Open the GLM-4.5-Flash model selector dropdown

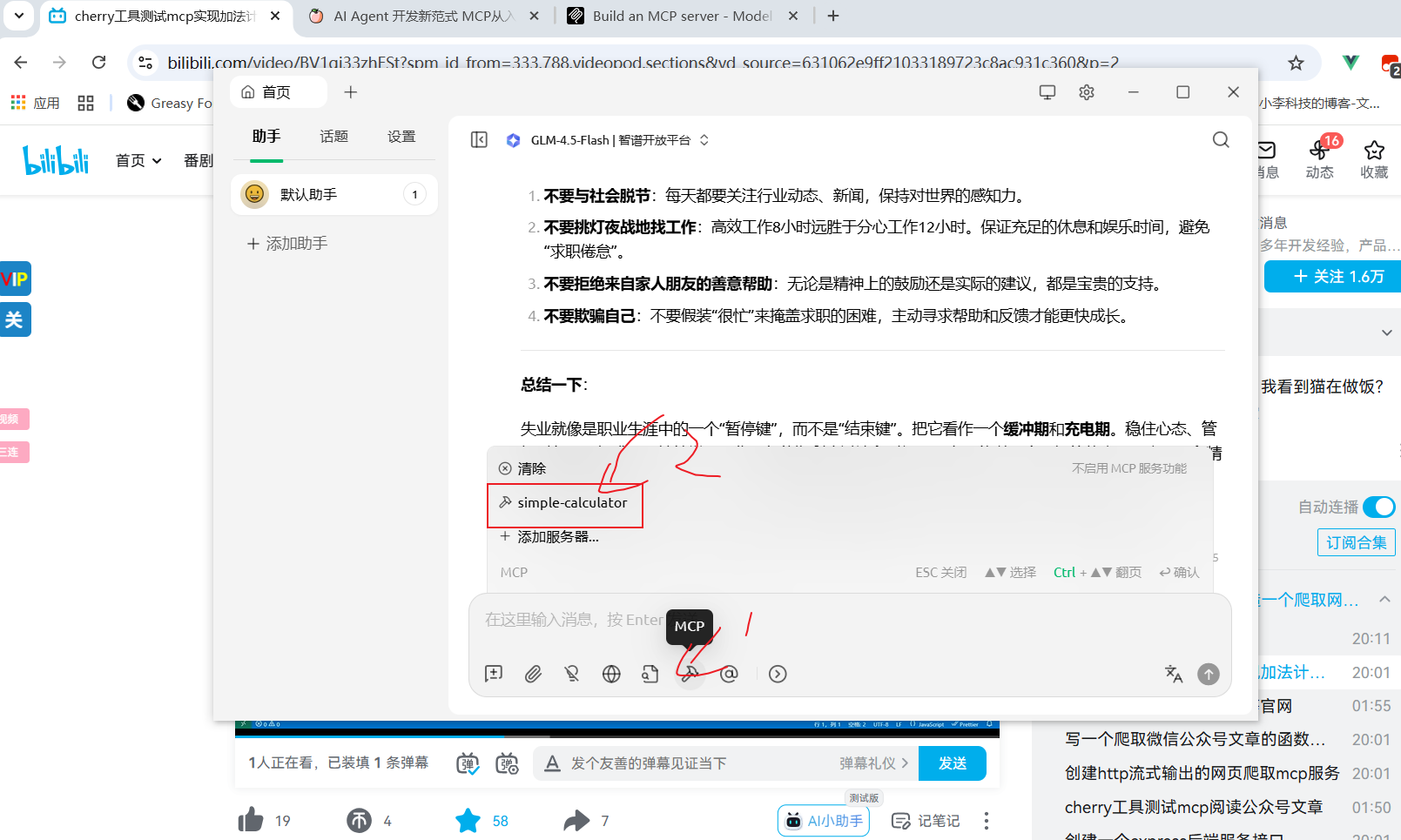point(610,139)
